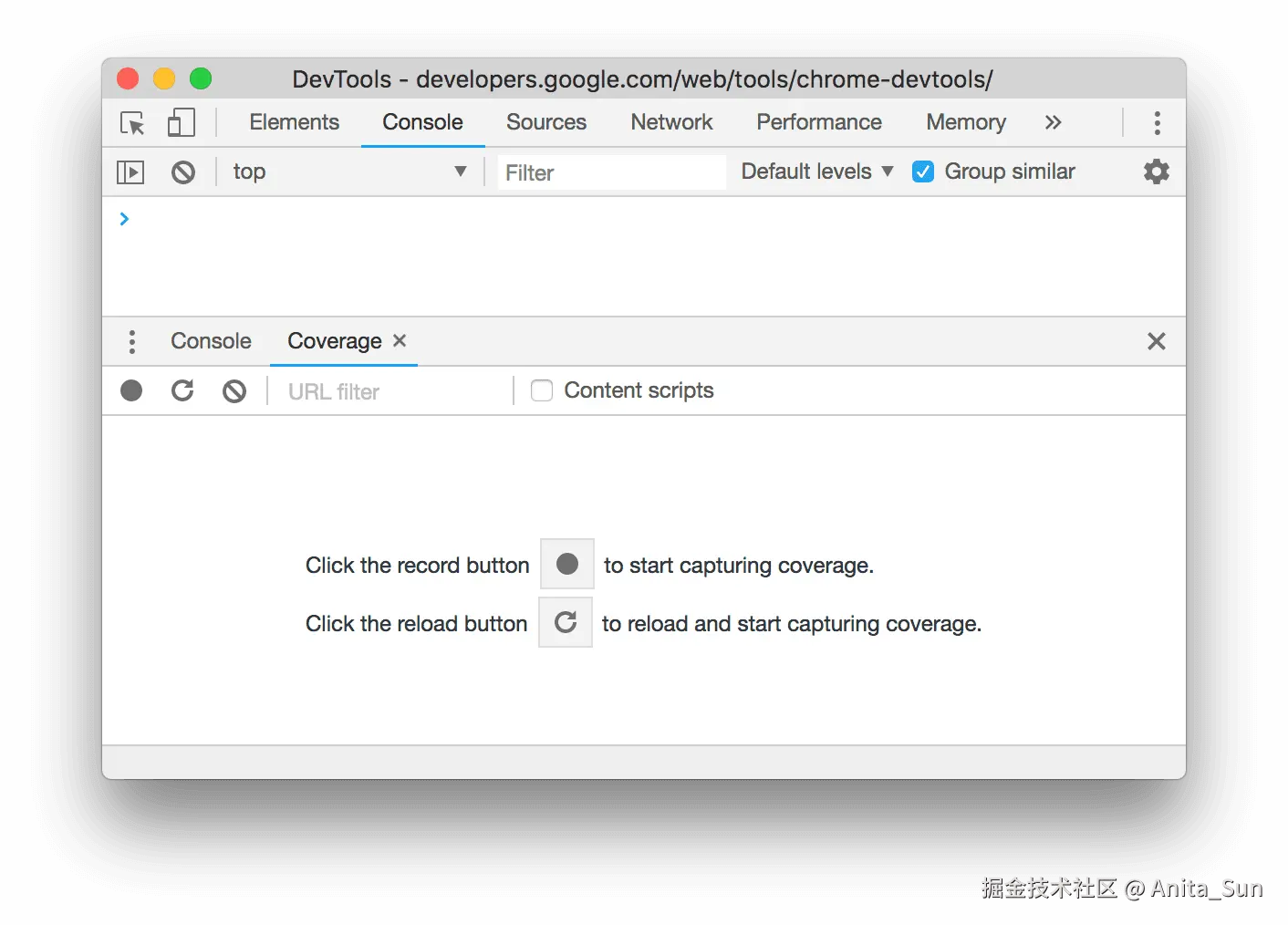Click the record button inside the instructions

tap(567, 564)
